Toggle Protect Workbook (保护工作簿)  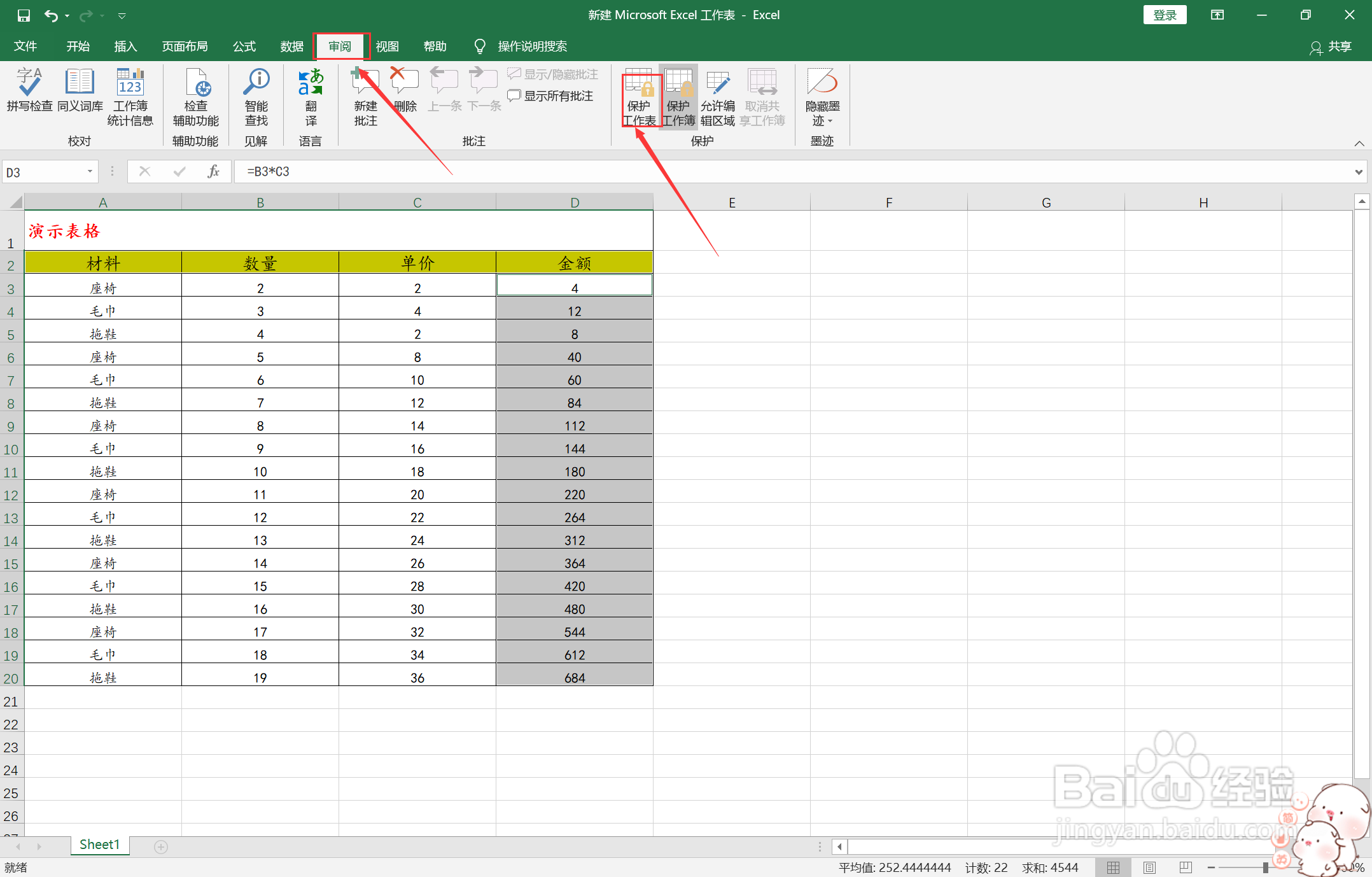pos(678,99)
